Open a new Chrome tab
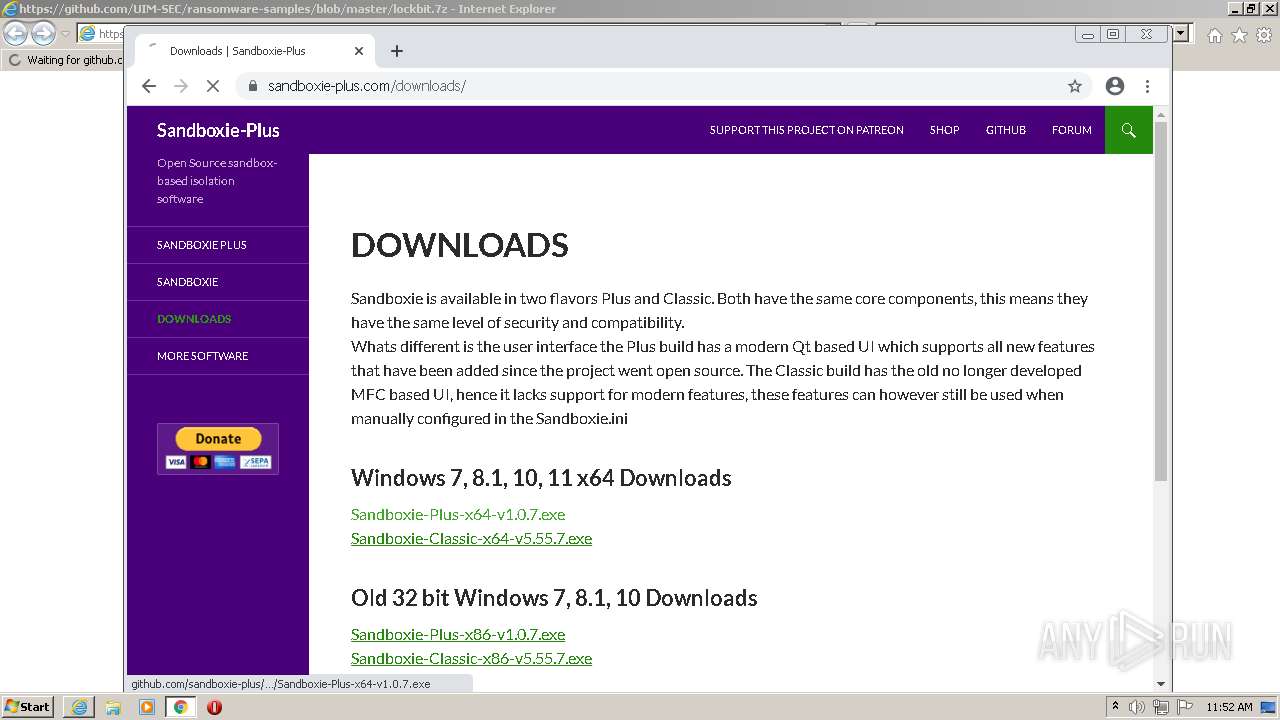Viewport: 1280px width, 720px height. tap(397, 51)
